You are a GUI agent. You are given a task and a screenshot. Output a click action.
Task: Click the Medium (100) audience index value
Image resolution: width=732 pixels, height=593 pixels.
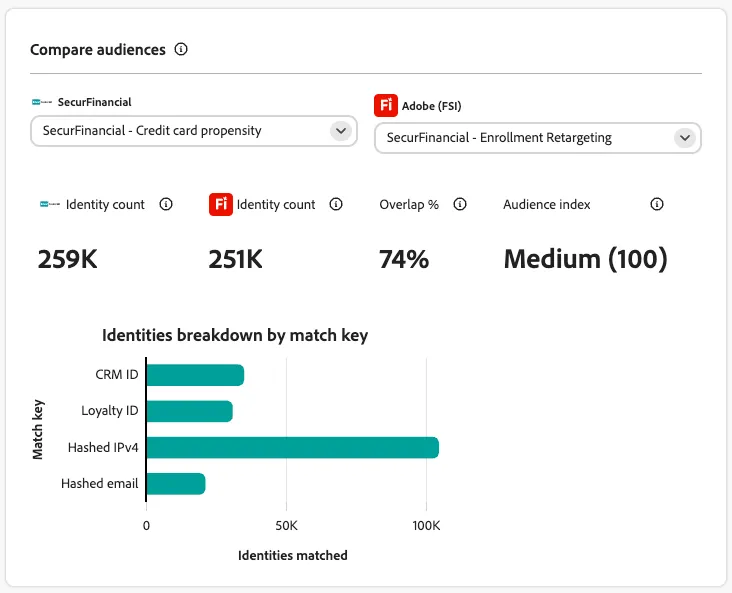coord(586,259)
